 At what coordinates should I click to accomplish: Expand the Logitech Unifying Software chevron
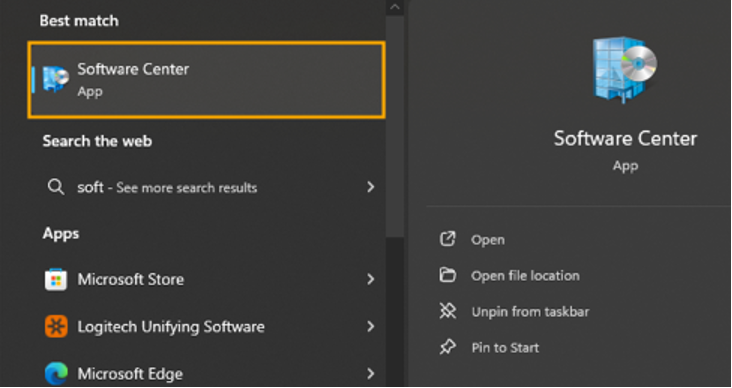(371, 326)
